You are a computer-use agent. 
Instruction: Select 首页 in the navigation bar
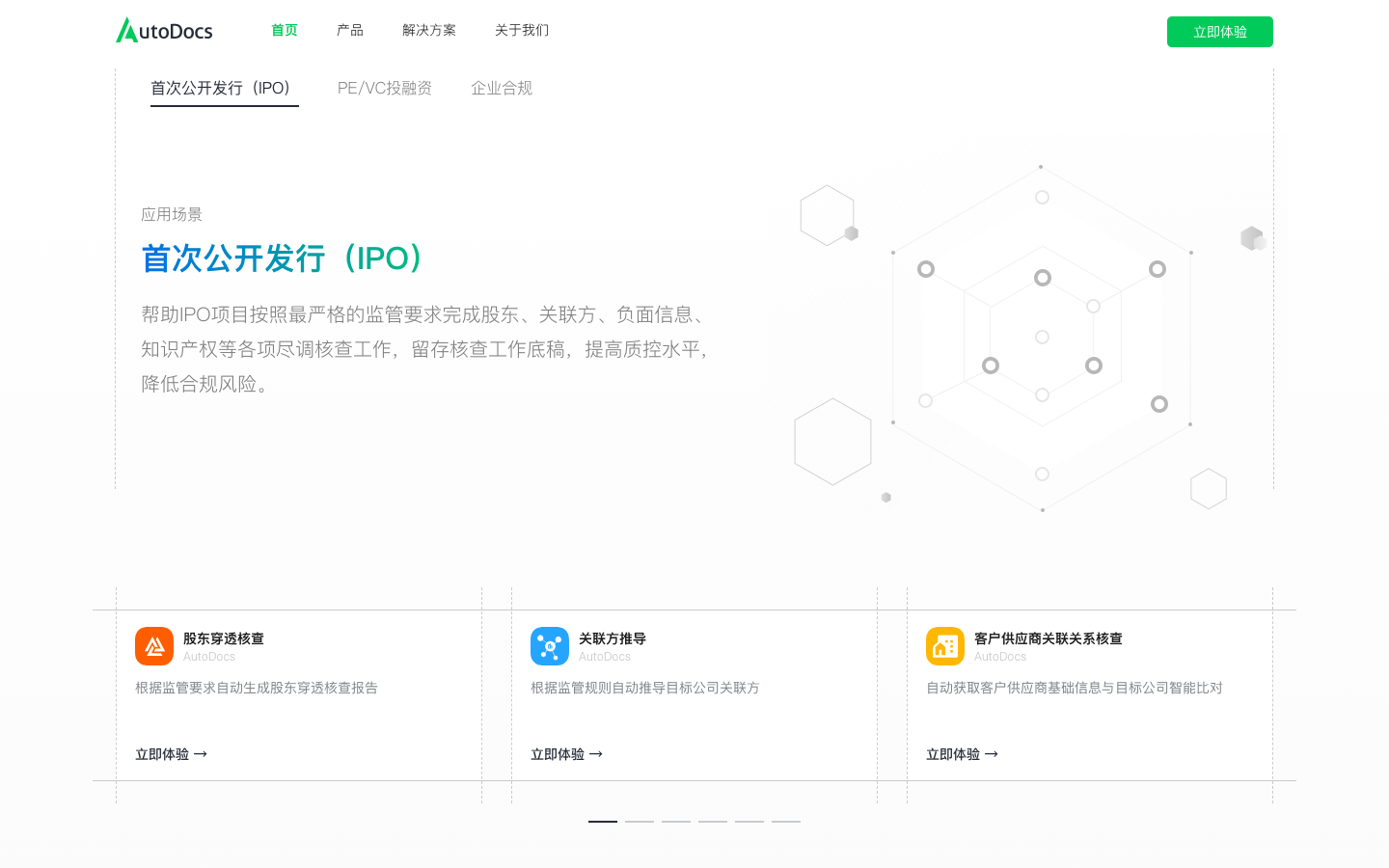[284, 30]
